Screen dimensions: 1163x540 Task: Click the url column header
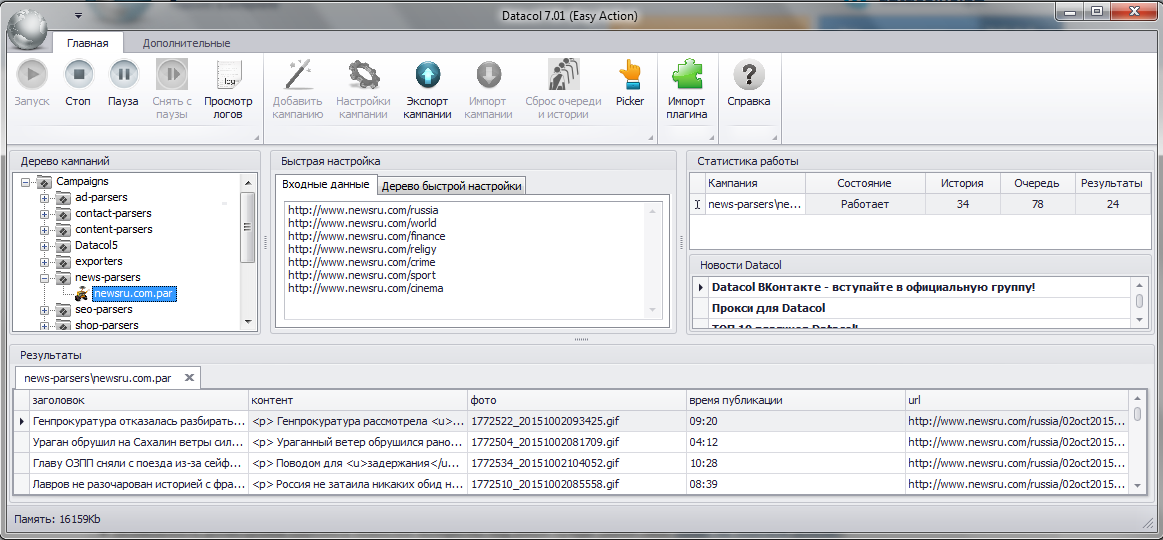click(1016, 401)
